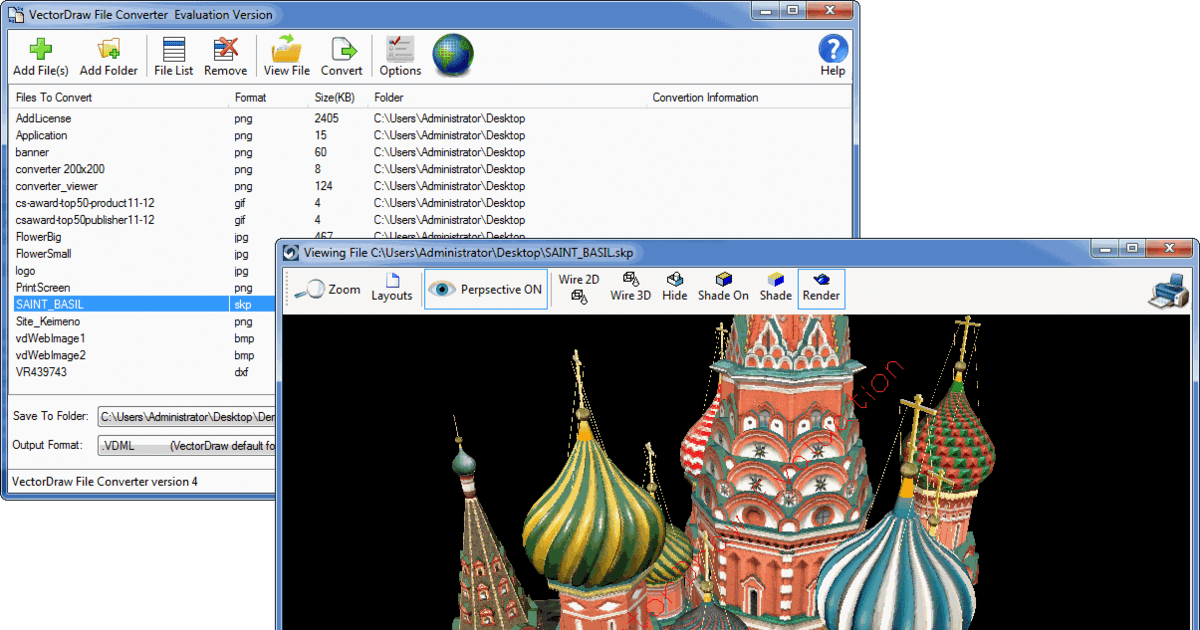Toggle Perspective ON in the viewer
This screenshot has width=1200, height=630.
(x=485, y=288)
